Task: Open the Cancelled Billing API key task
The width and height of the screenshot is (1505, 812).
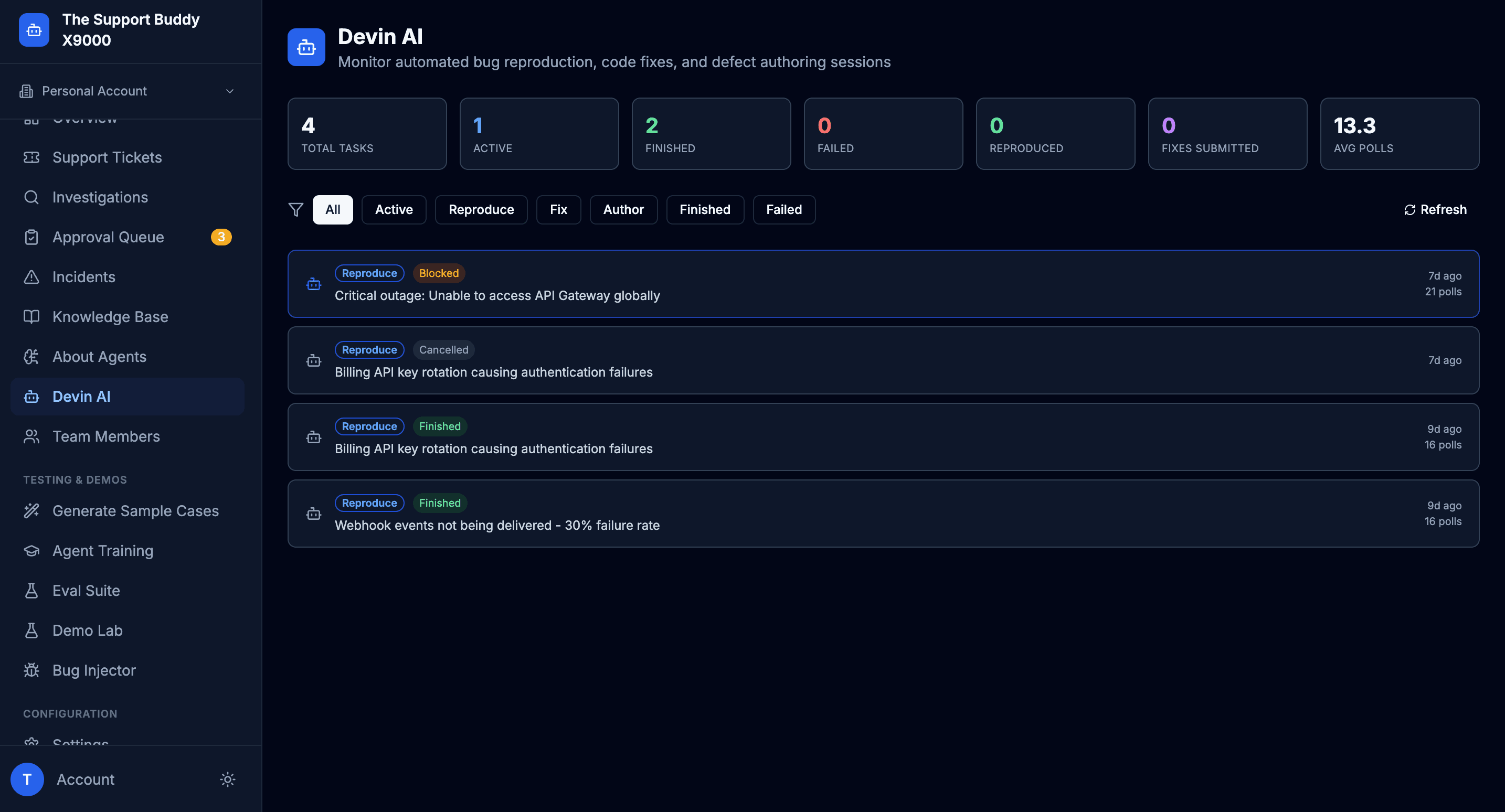Action: click(883, 360)
